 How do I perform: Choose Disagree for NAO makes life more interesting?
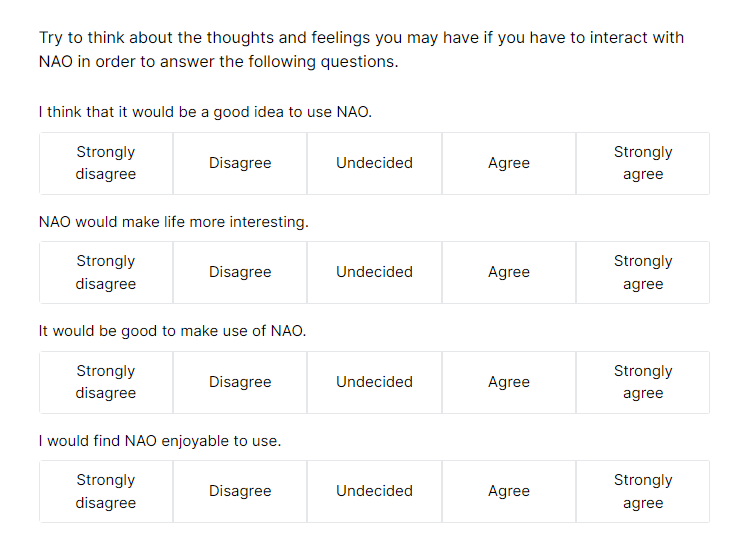click(240, 273)
